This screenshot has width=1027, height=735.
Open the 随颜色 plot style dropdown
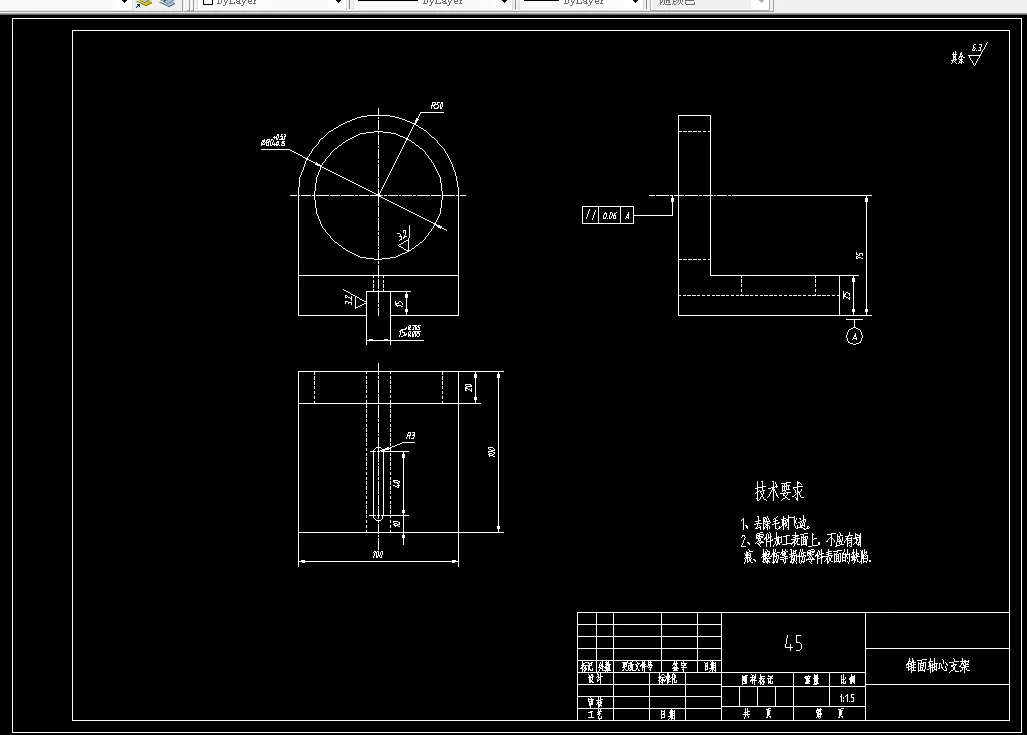click(709, 3)
